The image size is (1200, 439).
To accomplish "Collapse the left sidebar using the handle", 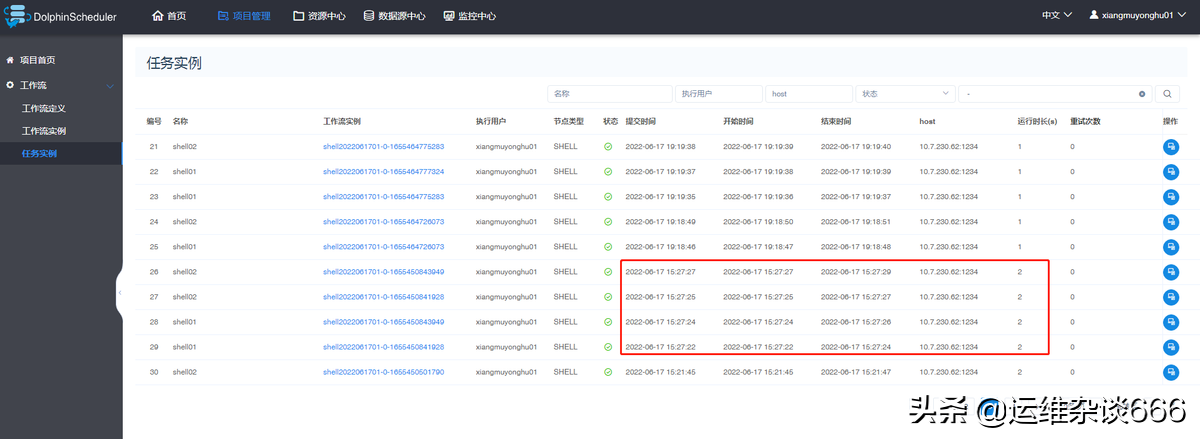I will [x=119, y=292].
